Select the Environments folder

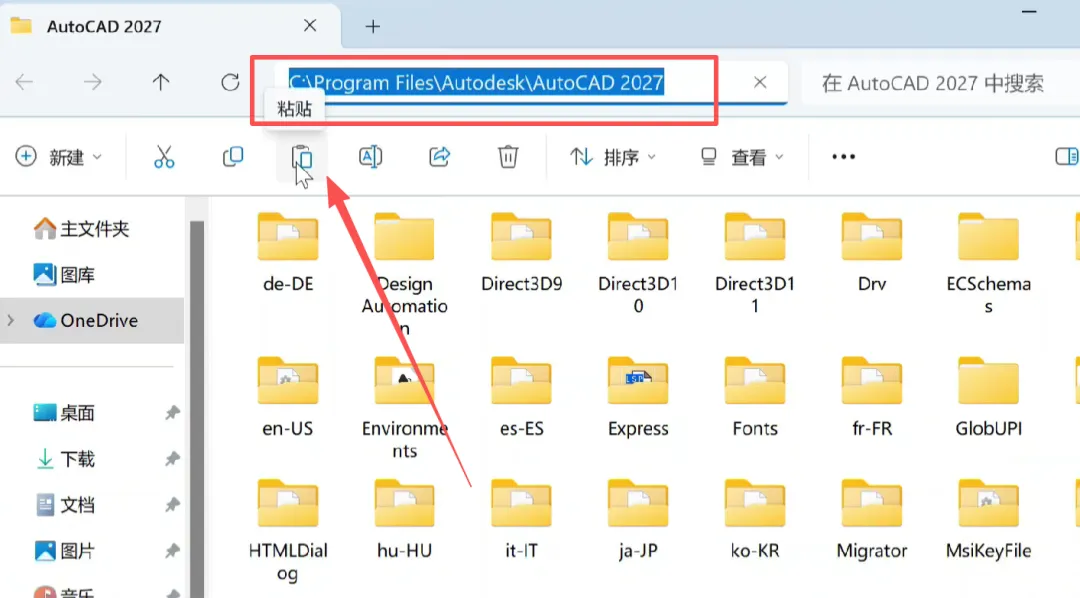(405, 408)
